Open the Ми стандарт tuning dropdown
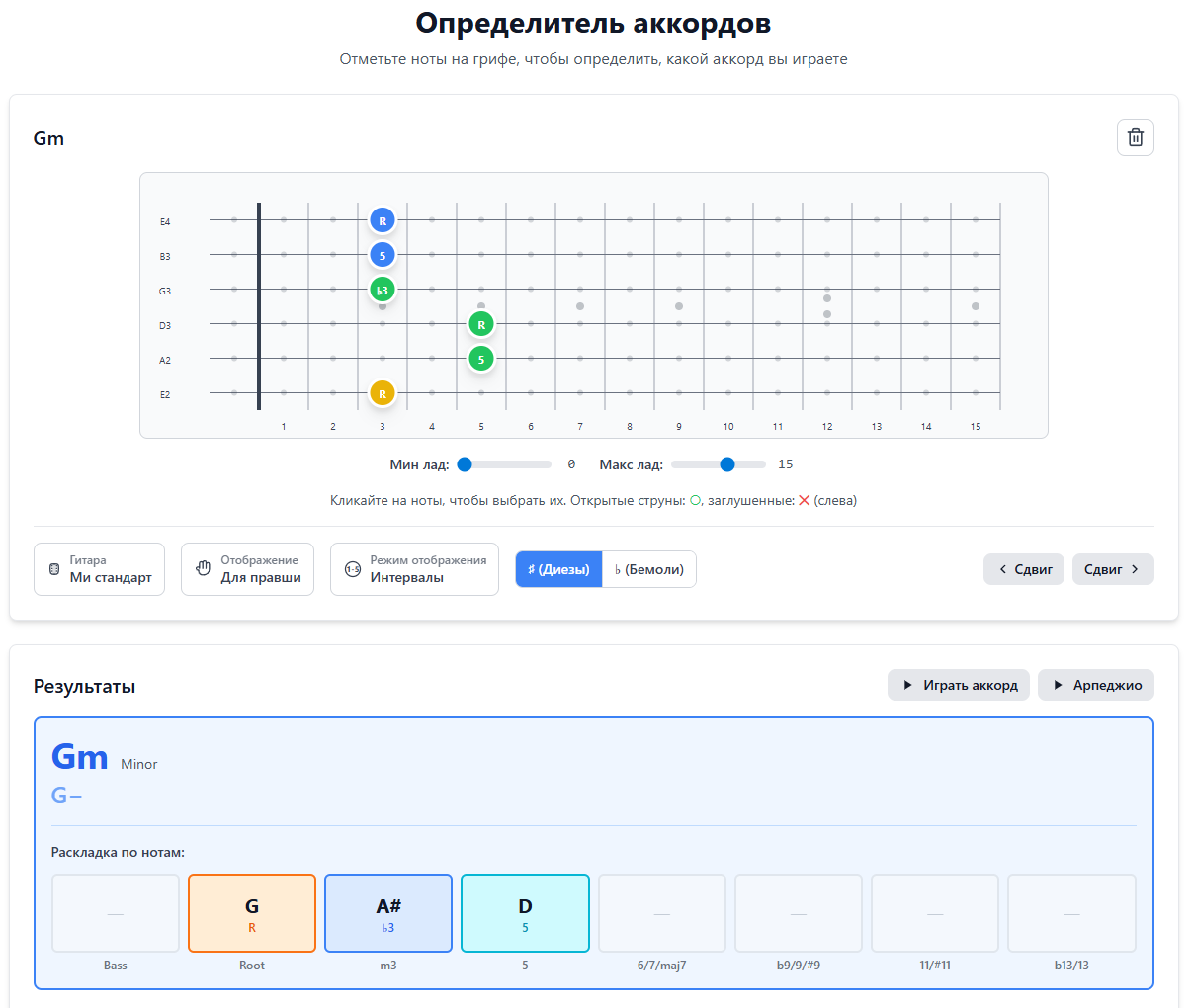Image resolution: width=1192 pixels, height=1008 pixels. (99, 568)
